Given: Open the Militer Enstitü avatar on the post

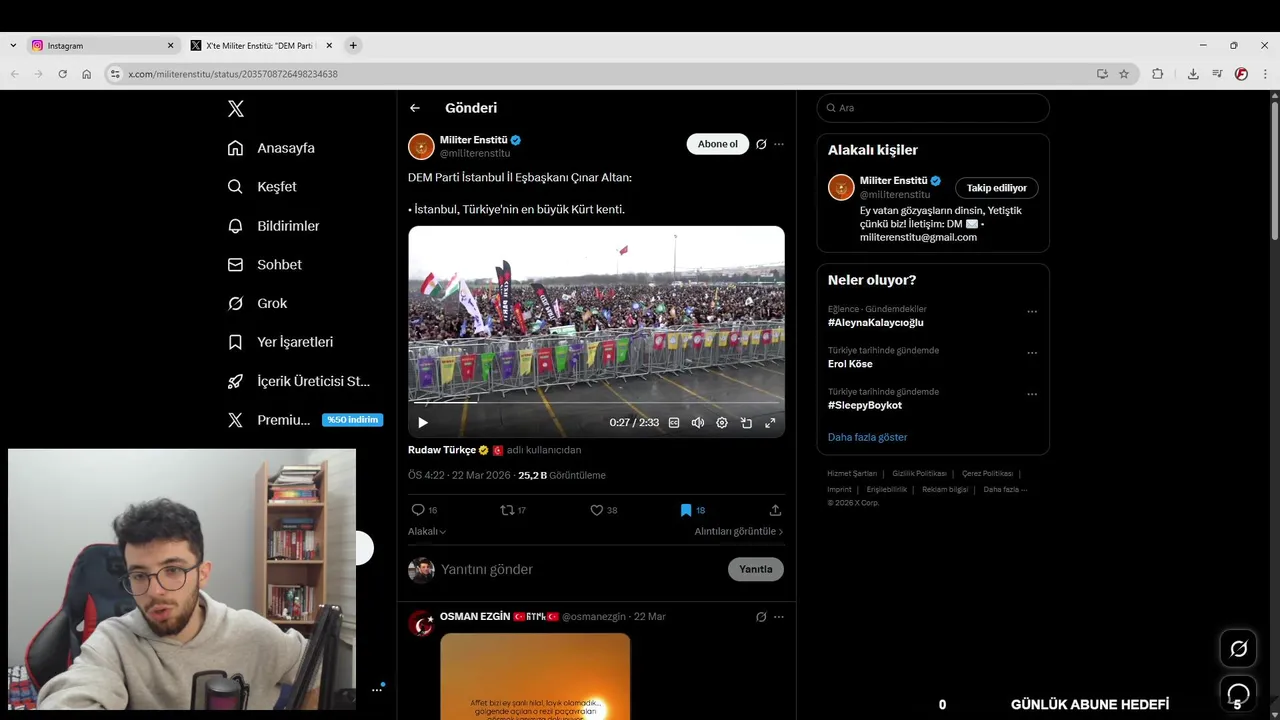Looking at the screenshot, I should pyautogui.click(x=421, y=146).
